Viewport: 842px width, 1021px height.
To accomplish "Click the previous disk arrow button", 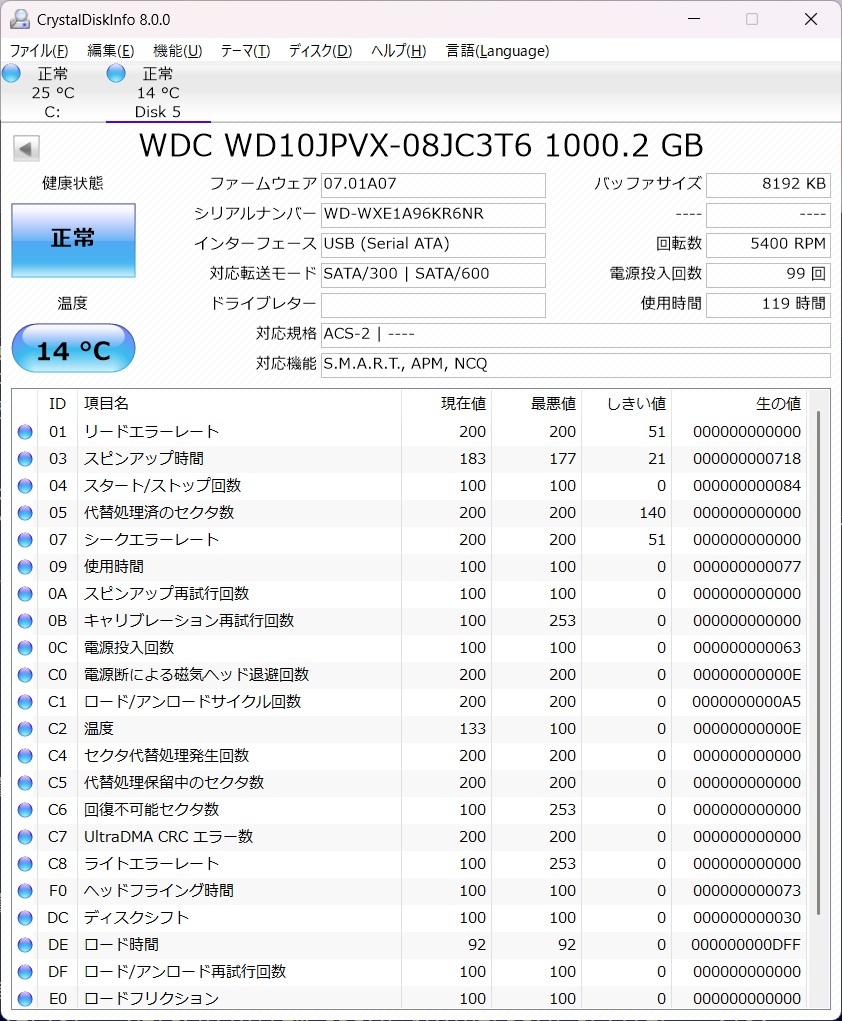I will (26, 148).
